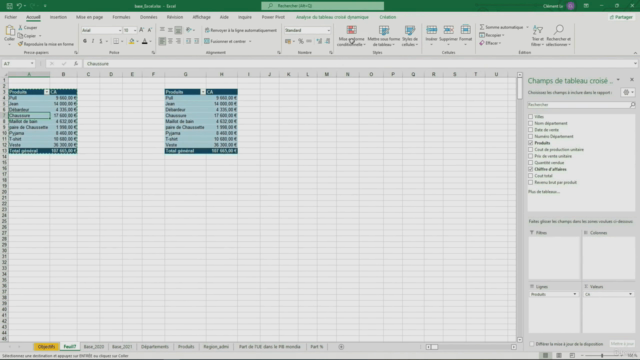This screenshot has width=640, height=360.
Task: Click the Coller paste icon
Action: pos(9,31)
